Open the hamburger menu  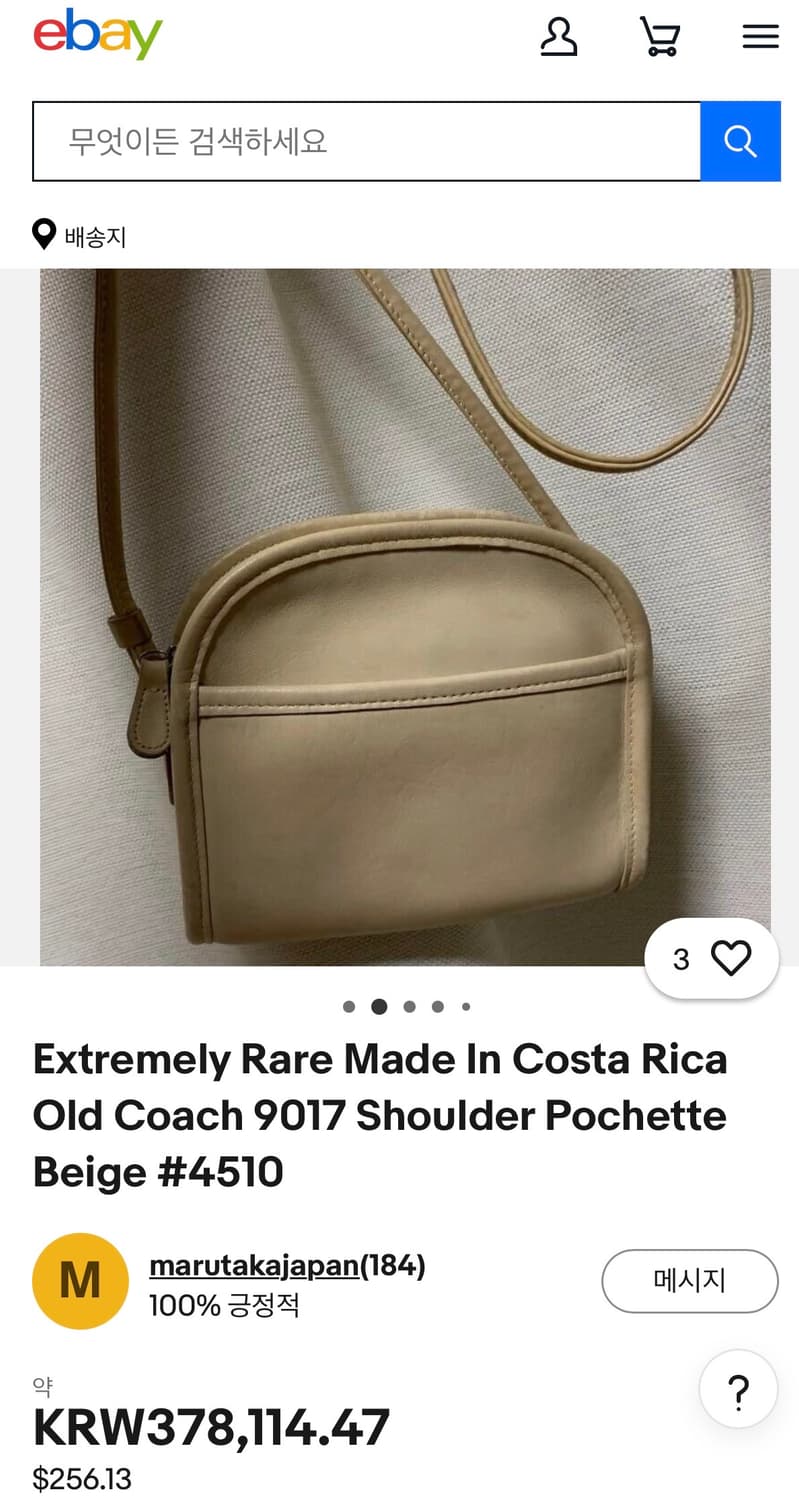(760, 37)
